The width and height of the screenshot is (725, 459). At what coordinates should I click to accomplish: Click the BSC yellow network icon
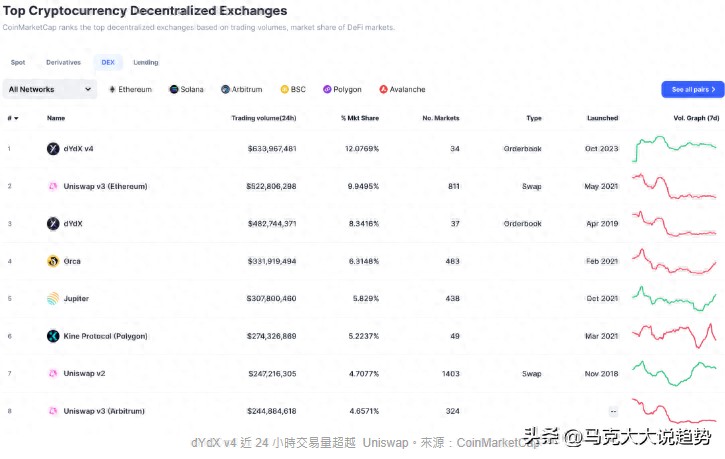(x=284, y=89)
